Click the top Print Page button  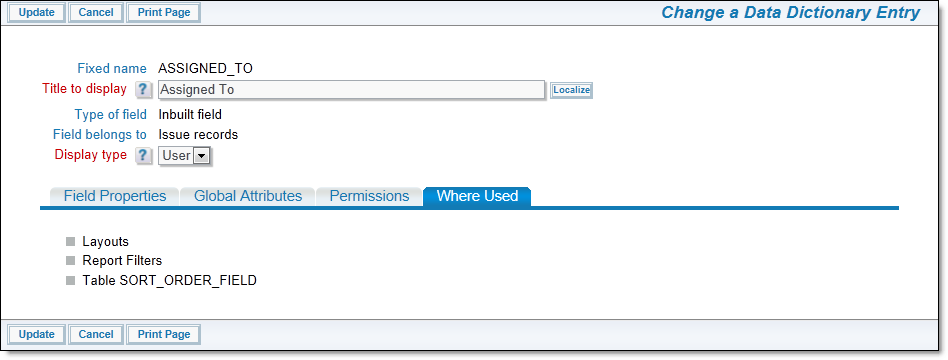(x=164, y=12)
